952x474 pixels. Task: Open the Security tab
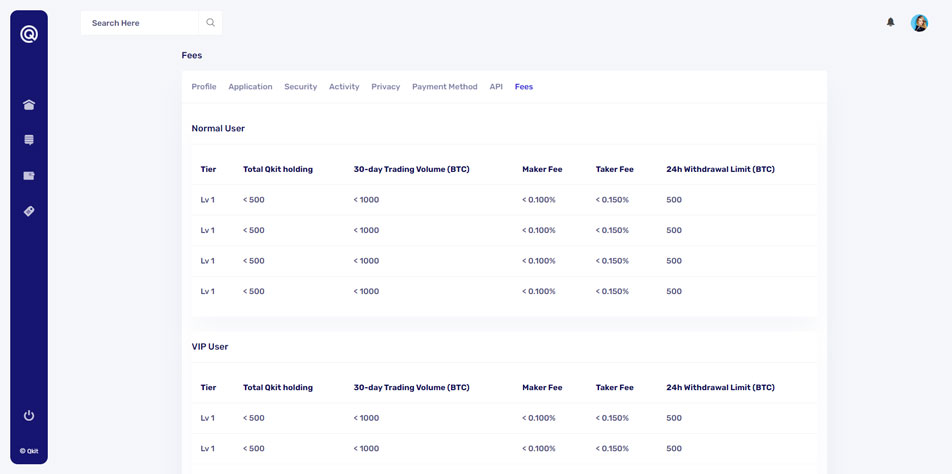tap(300, 87)
